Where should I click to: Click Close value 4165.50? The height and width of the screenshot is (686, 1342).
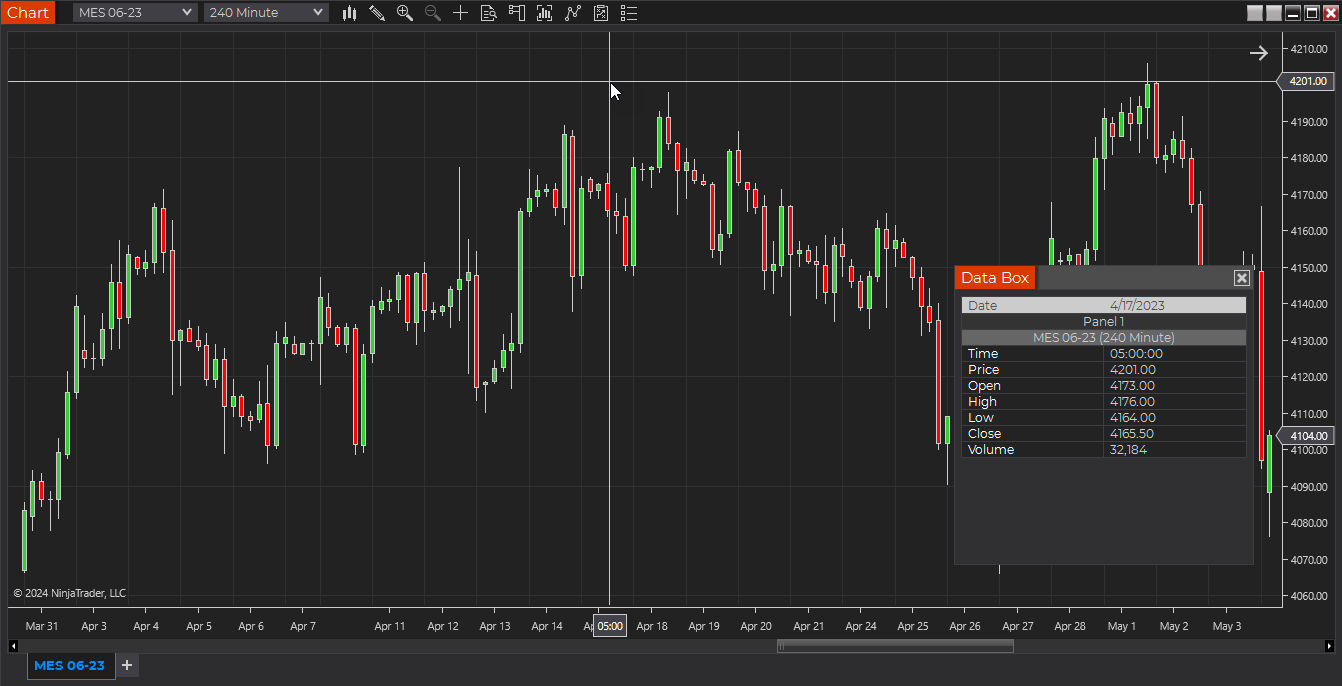pyautogui.click(x=1132, y=433)
